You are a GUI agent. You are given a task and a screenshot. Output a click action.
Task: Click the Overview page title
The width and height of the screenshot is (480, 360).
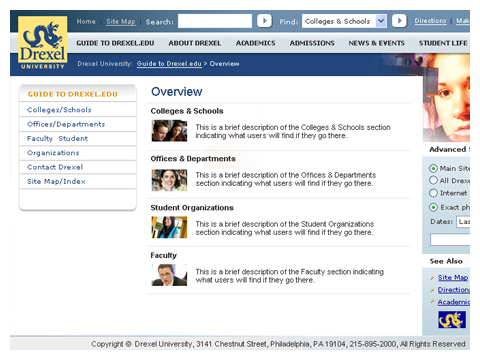click(x=177, y=92)
